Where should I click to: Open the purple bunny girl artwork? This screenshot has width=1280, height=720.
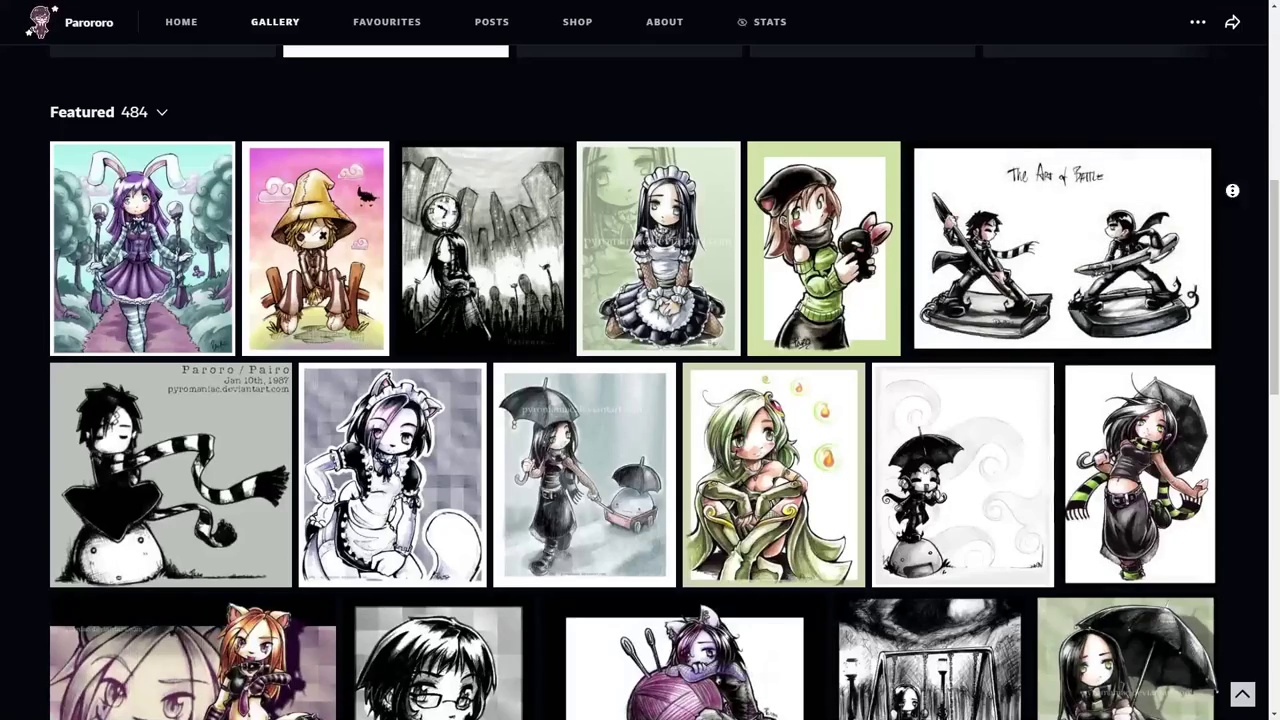142,248
